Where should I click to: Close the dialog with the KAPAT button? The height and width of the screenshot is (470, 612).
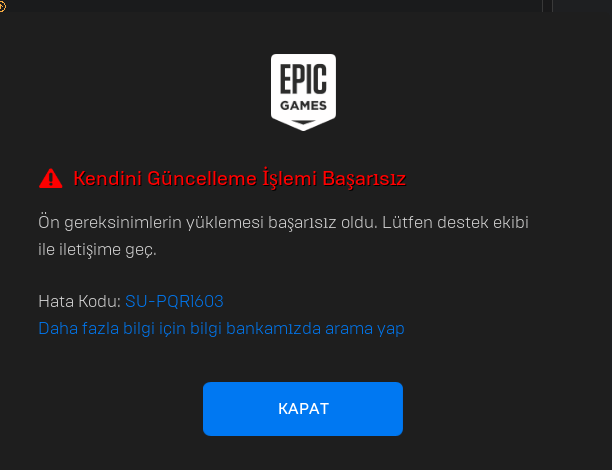[x=303, y=409]
